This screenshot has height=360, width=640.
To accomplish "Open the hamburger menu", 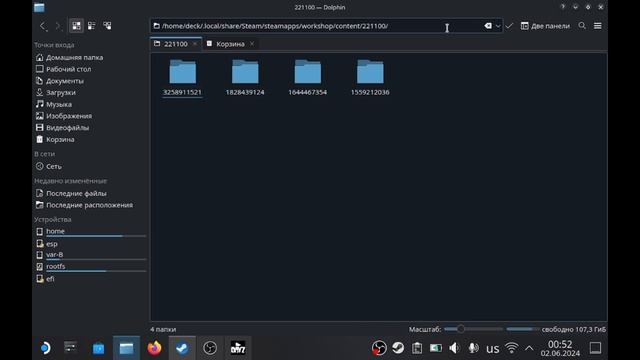I will click(598, 26).
